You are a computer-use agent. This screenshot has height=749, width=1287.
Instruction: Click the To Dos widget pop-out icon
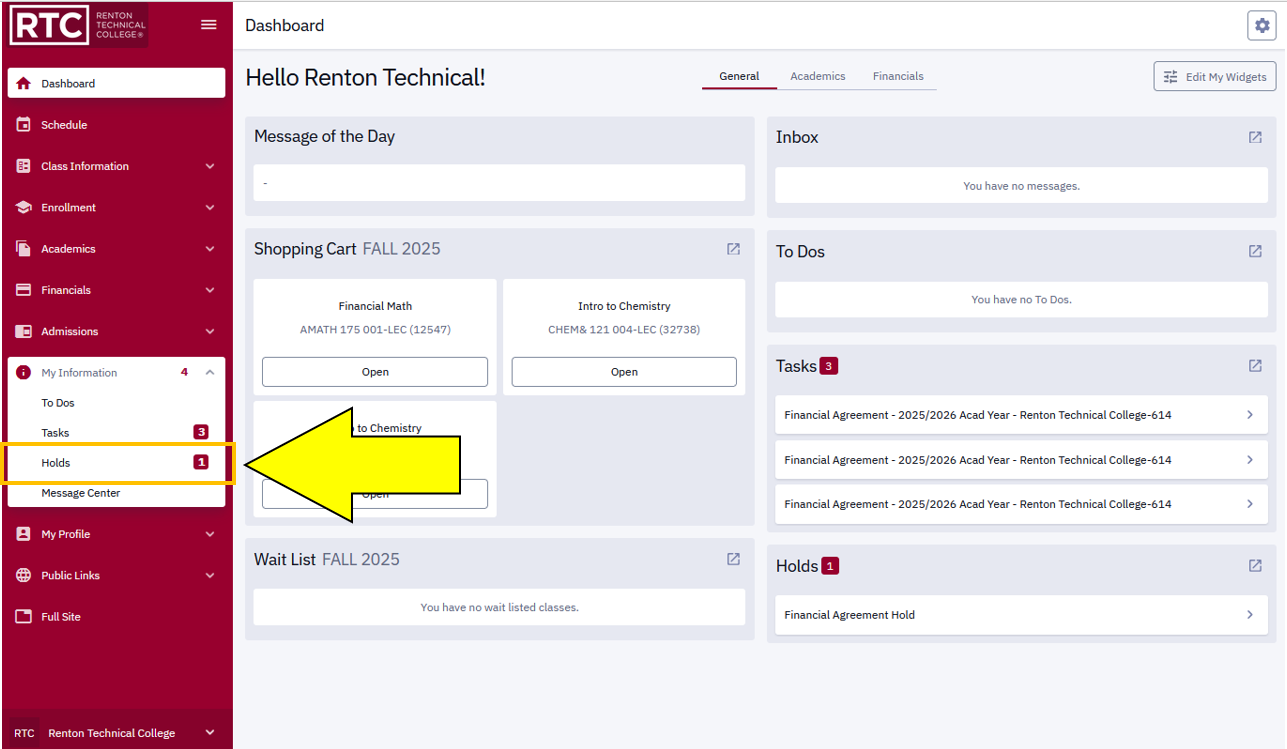click(1255, 252)
